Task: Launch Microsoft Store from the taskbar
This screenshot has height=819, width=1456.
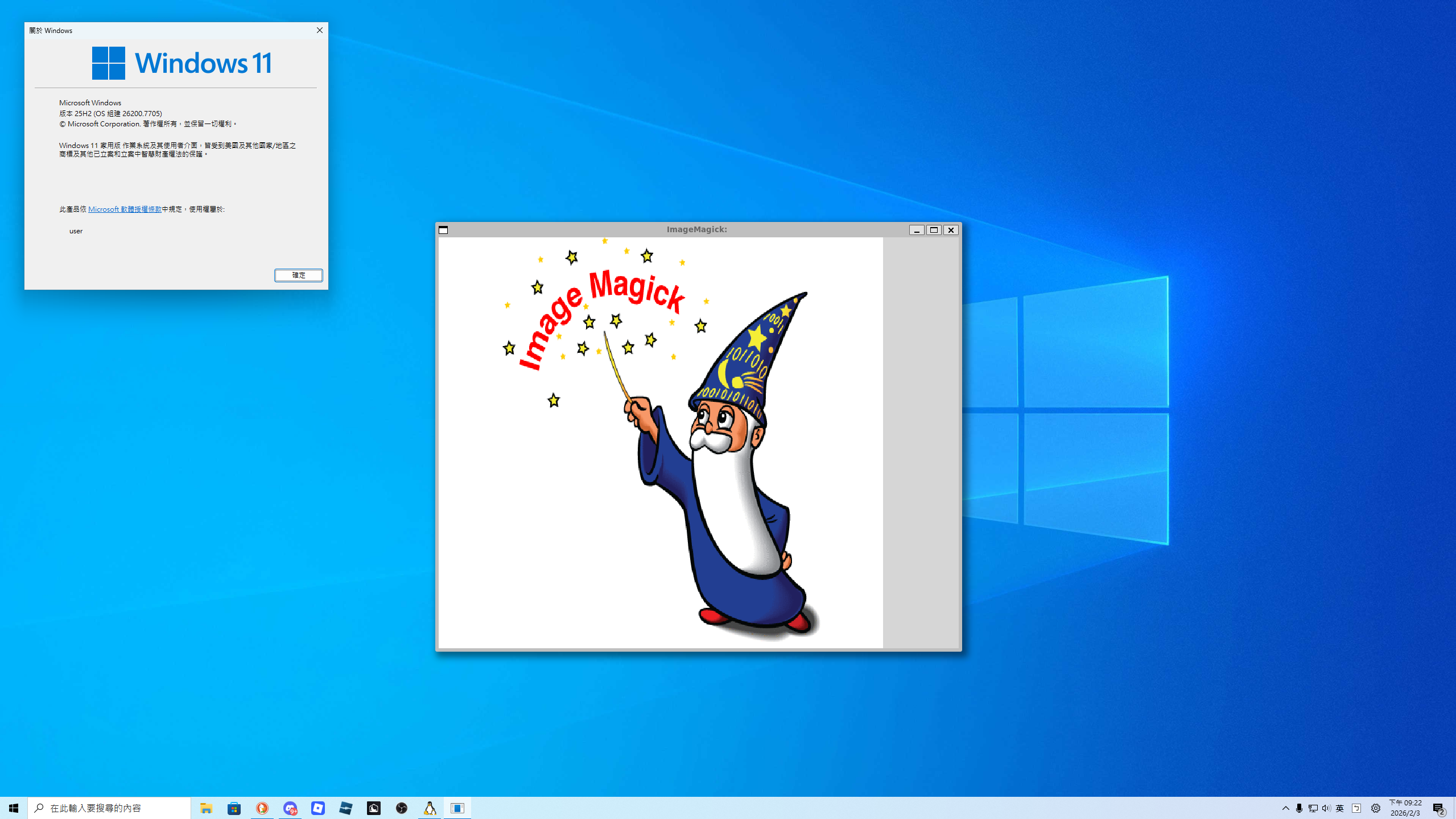Action: click(234, 808)
